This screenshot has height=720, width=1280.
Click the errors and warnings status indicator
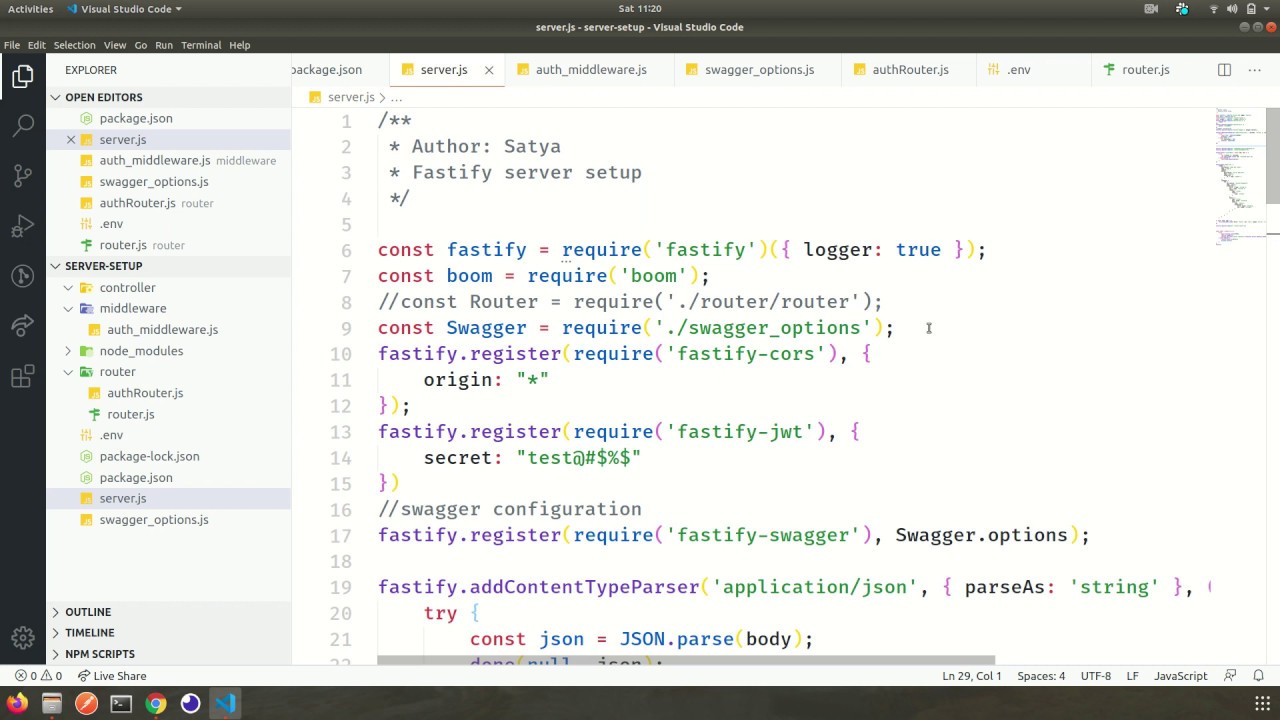coord(40,676)
